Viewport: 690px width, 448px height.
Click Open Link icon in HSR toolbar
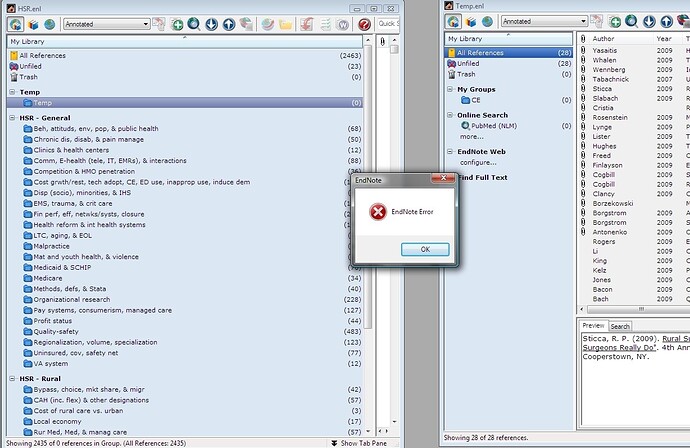268,24
